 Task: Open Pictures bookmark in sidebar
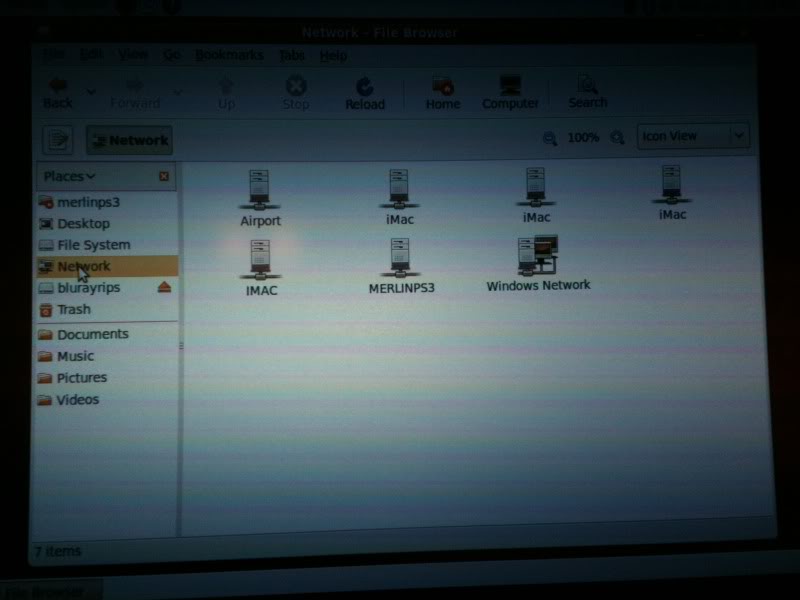(x=106, y=378)
